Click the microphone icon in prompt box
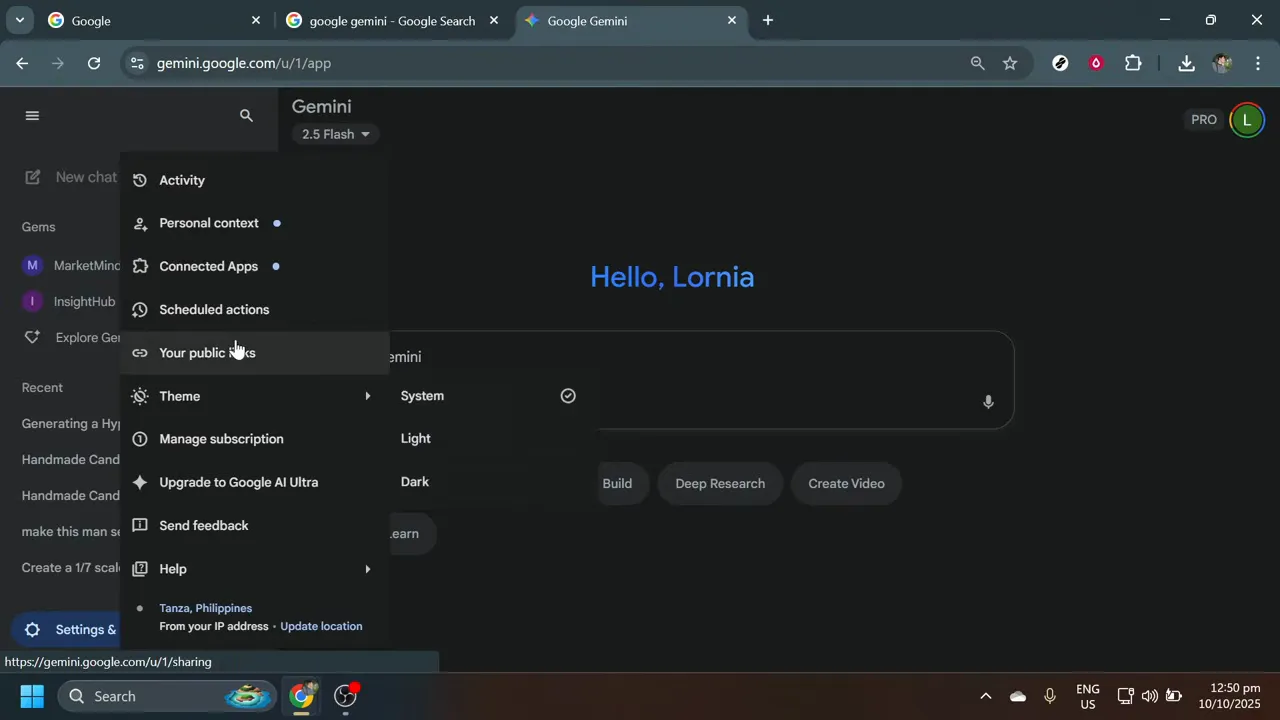Screen dimensions: 1280x720 (x=988, y=402)
